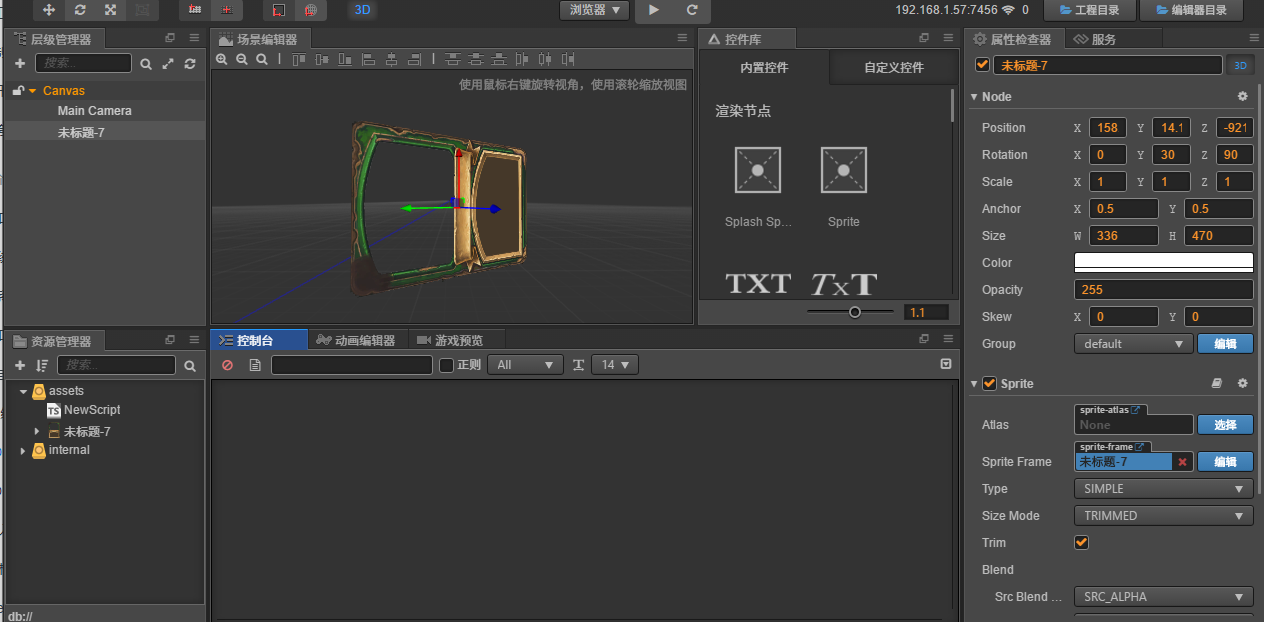The width and height of the screenshot is (1264, 622).
Task: Open the console log file icon
Action: [x=255, y=365]
